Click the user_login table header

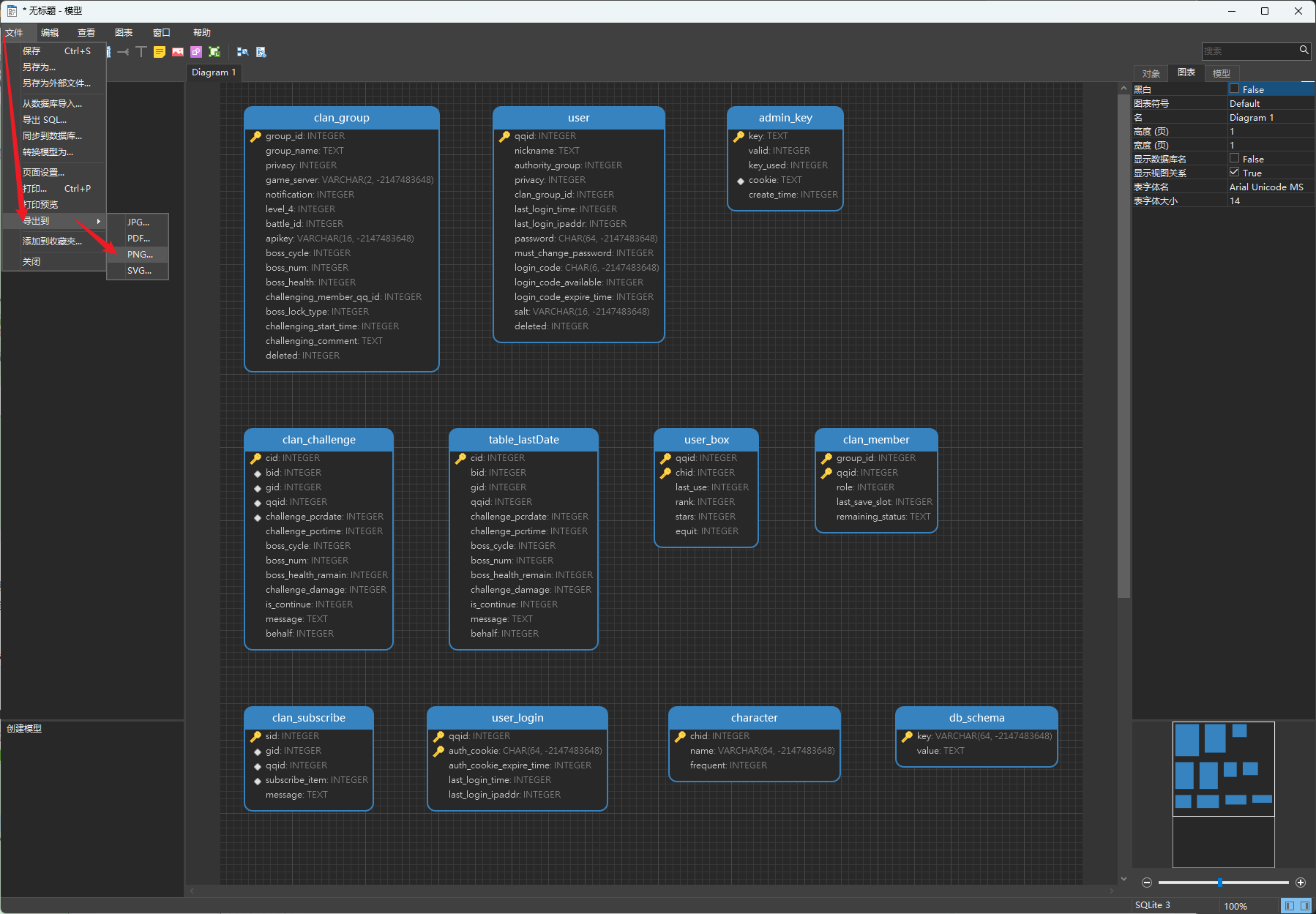coord(517,718)
